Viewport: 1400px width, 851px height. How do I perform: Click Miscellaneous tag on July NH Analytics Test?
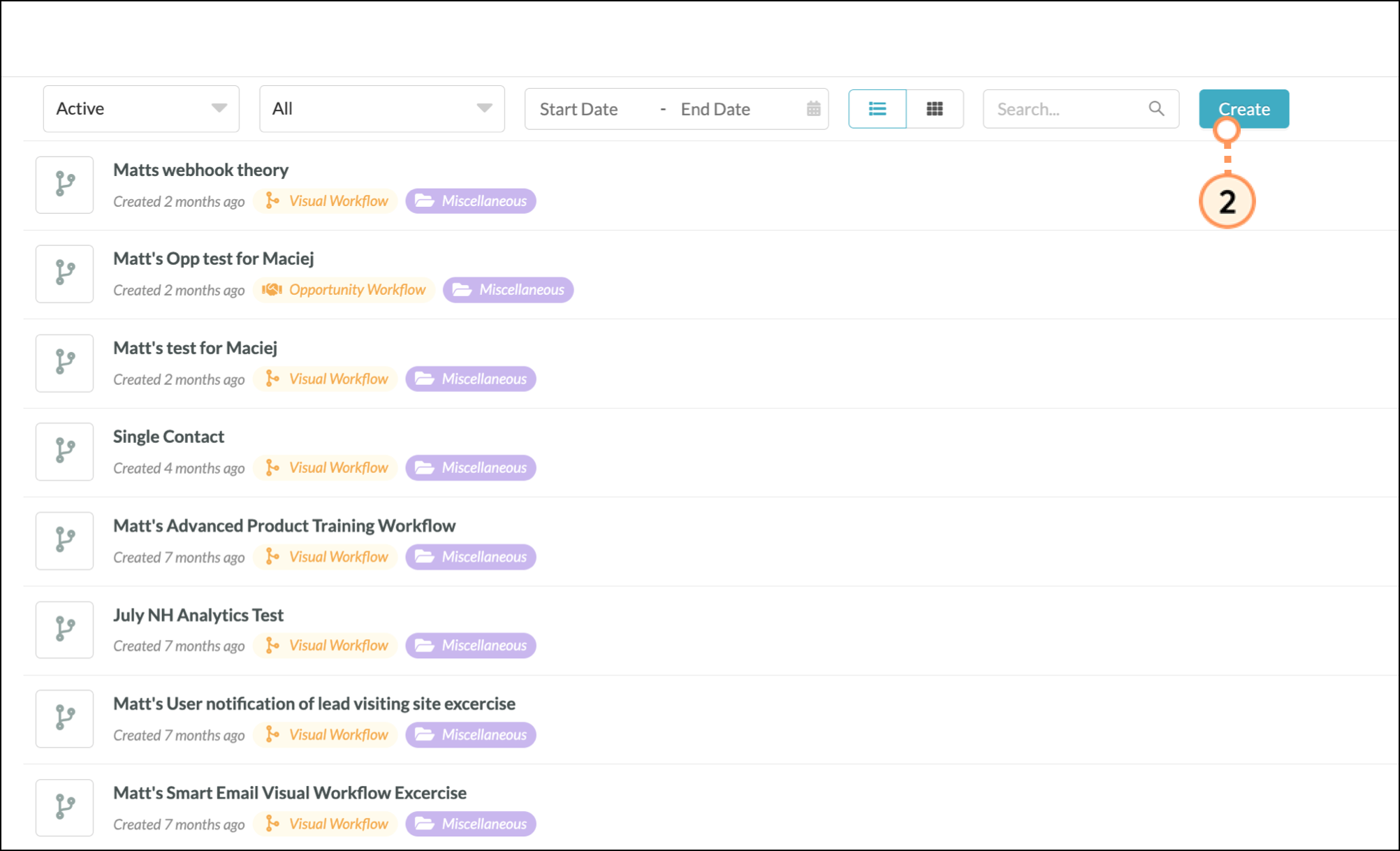click(471, 646)
